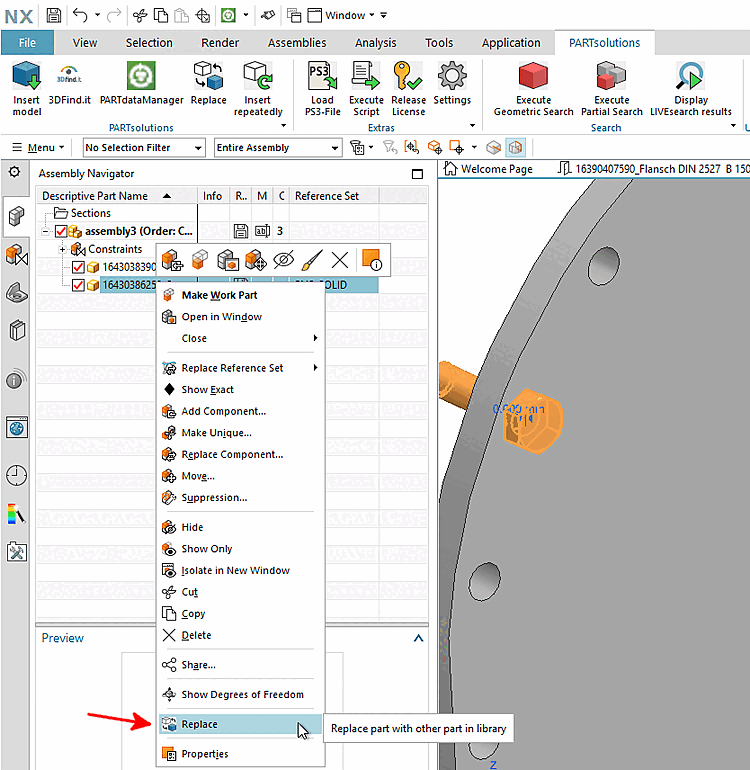Switch to the Assemblies tab
The width and height of the screenshot is (750, 770).
pos(297,43)
